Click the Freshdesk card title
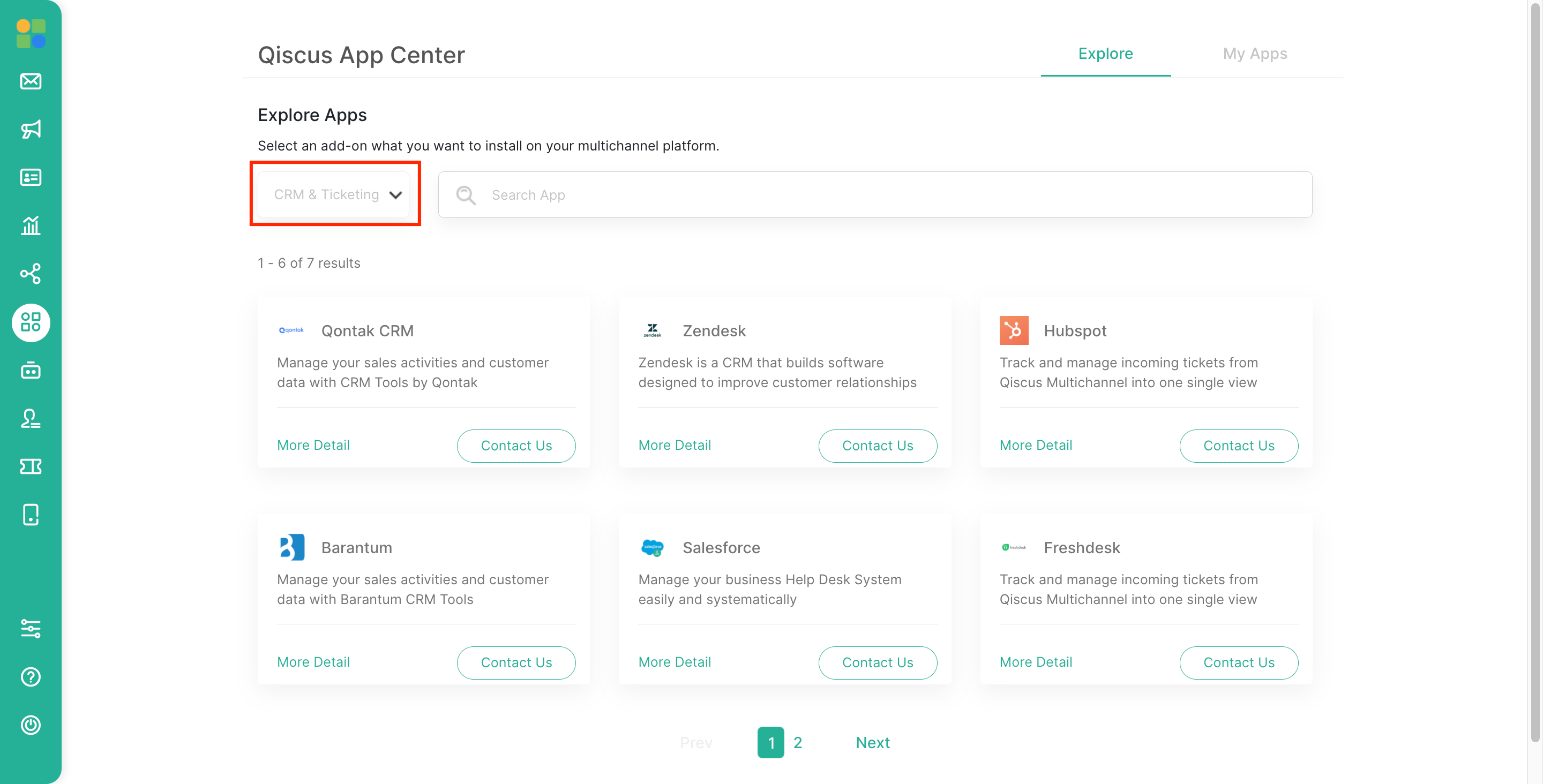This screenshot has height=784, width=1543. coord(1081,547)
